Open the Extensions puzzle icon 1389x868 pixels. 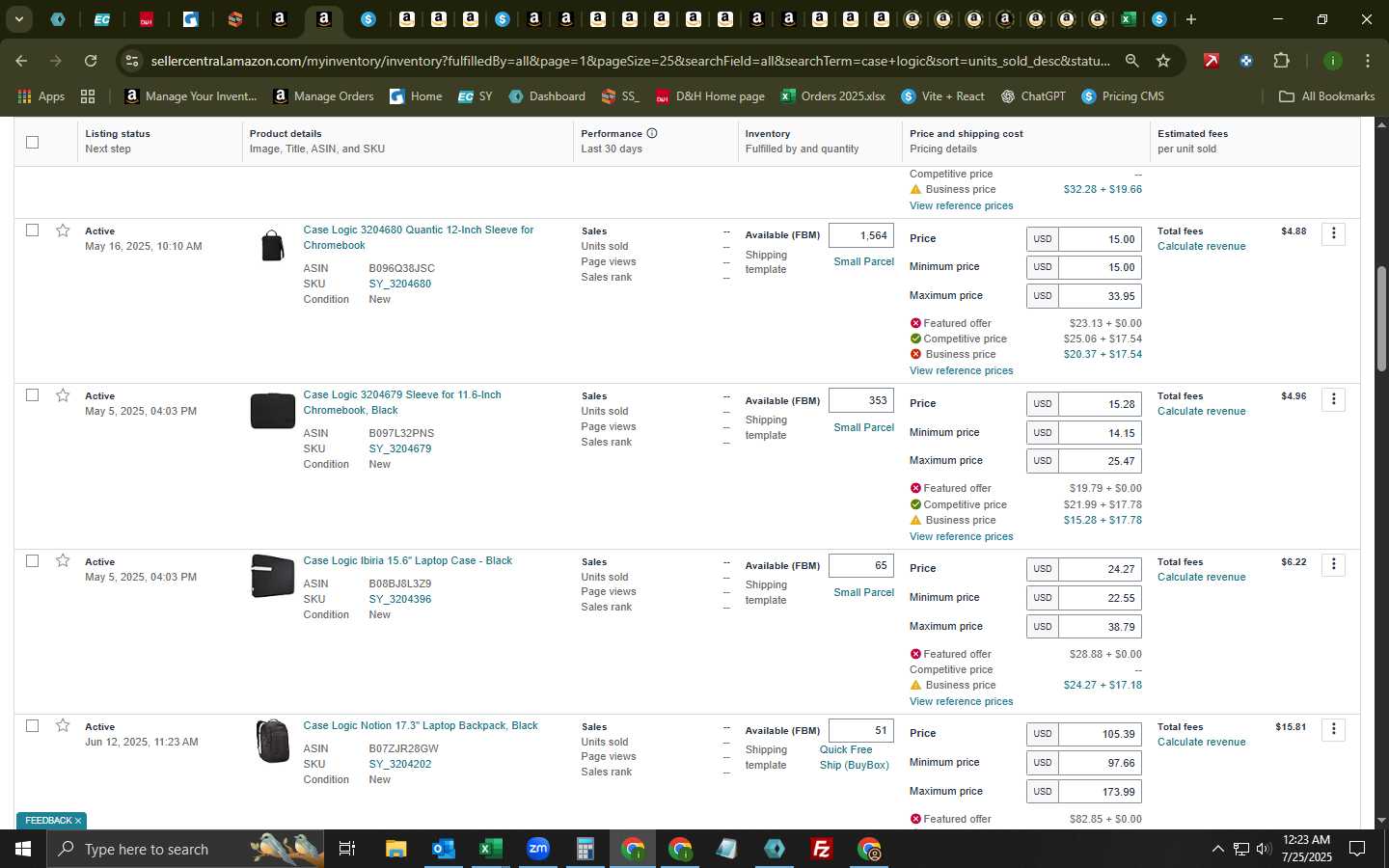(x=1281, y=61)
